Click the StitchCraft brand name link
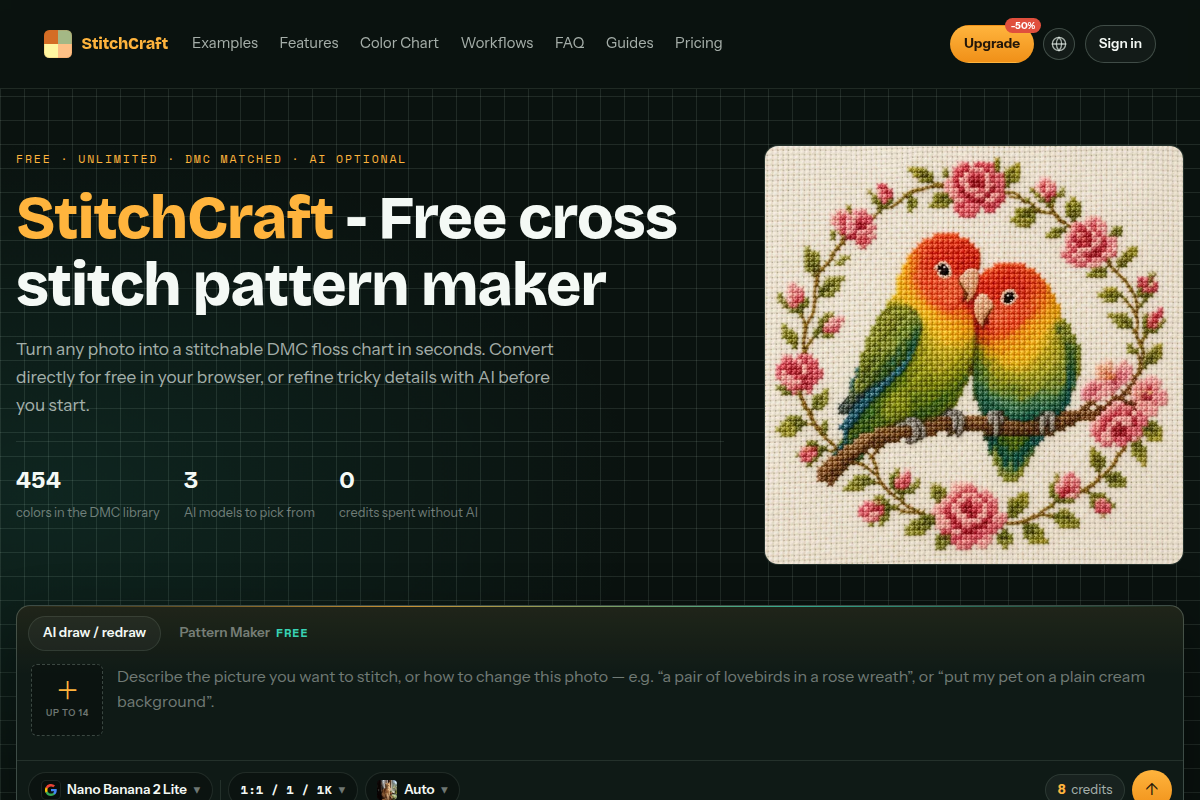1200x800 pixels. point(125,43)
